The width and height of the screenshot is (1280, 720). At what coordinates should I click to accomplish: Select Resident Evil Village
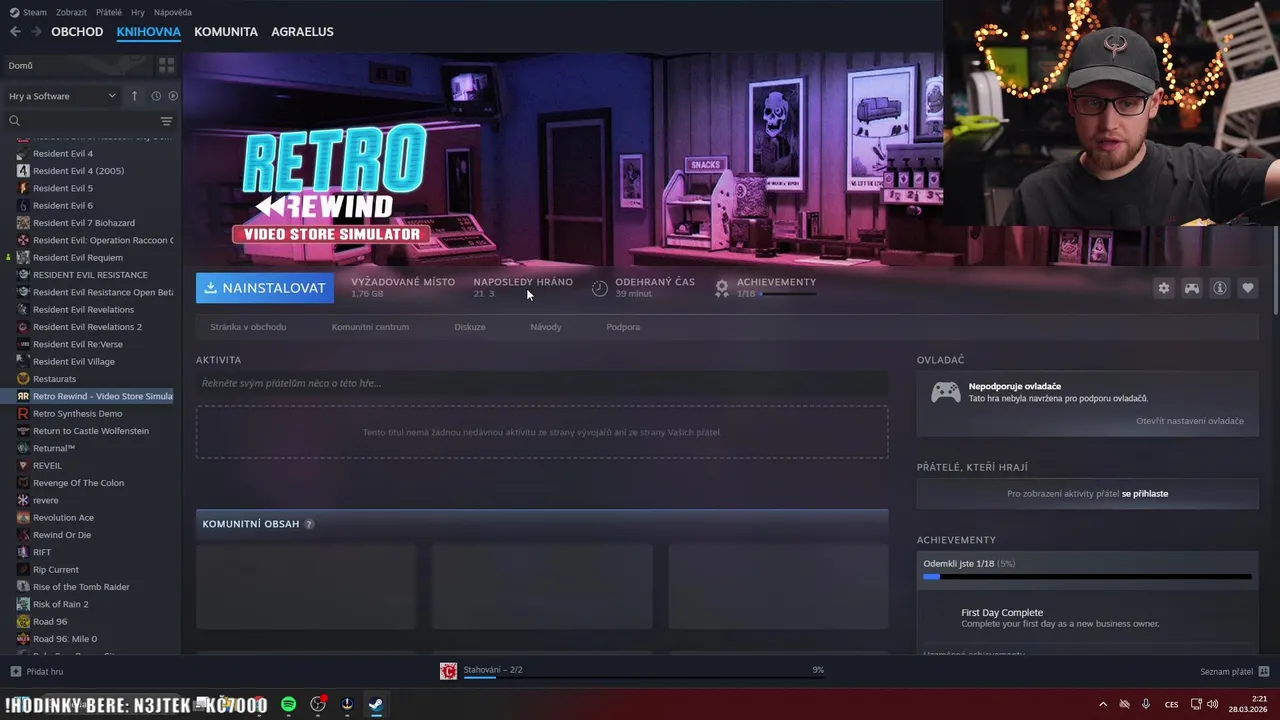[x=73, y=362]
